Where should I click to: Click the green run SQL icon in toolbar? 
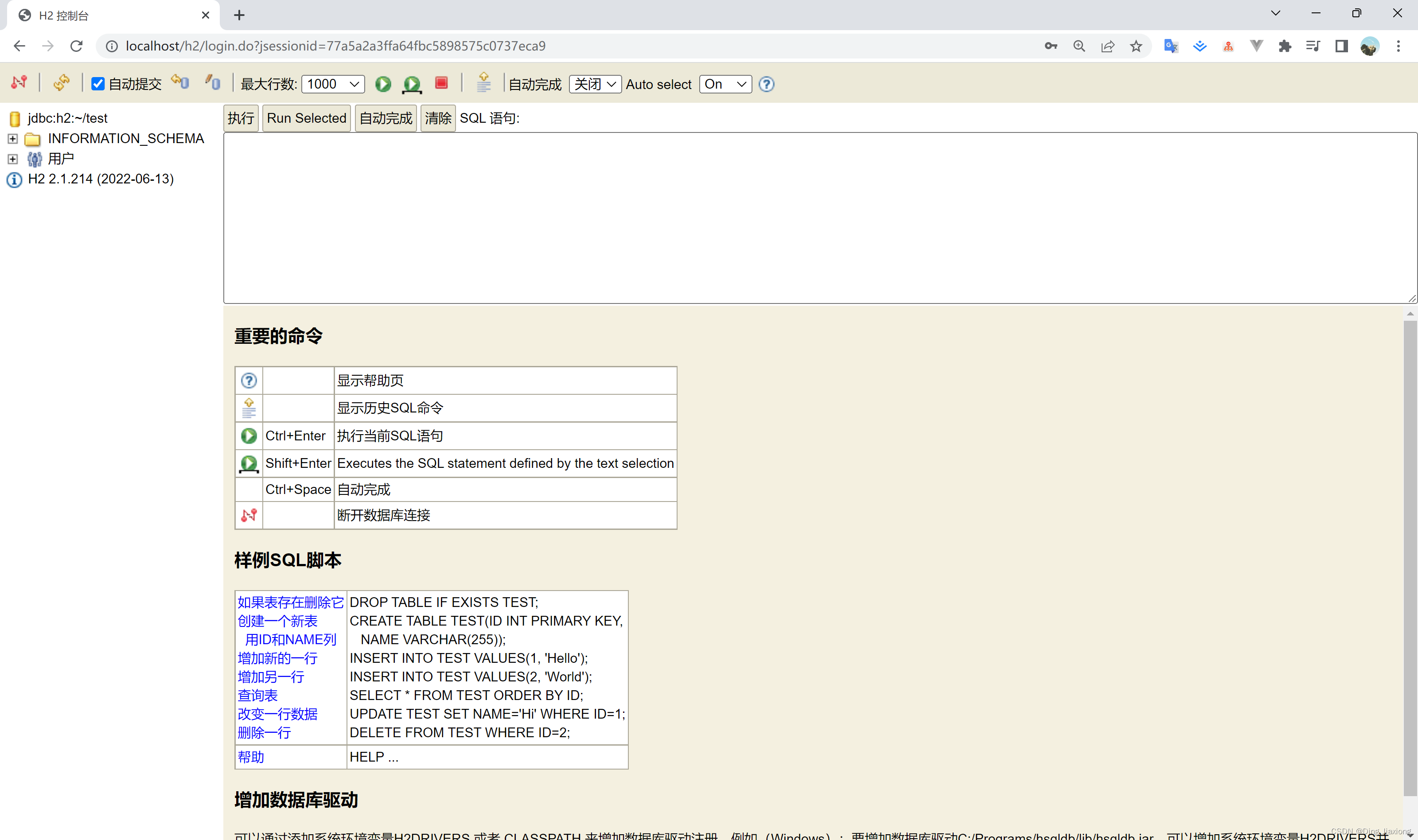pyautogui.click(x=383, y=84)
